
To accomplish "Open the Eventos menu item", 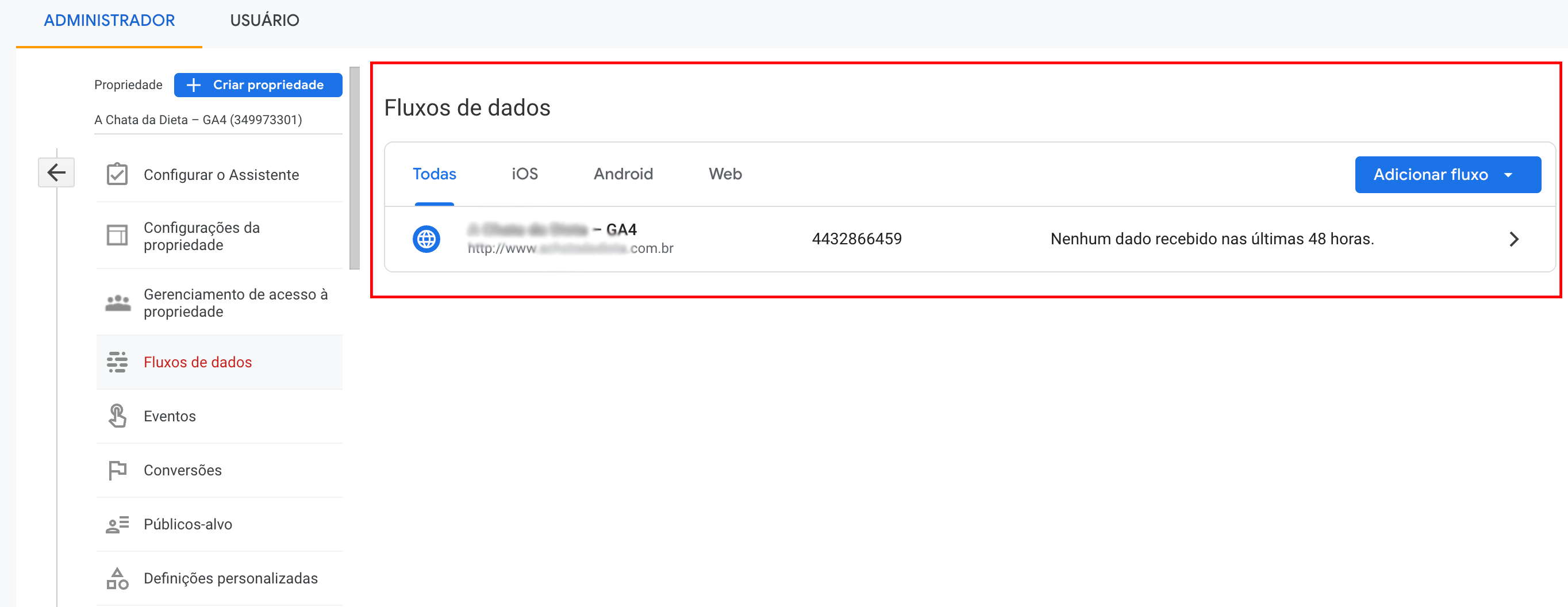I will [x=170, y=416].
